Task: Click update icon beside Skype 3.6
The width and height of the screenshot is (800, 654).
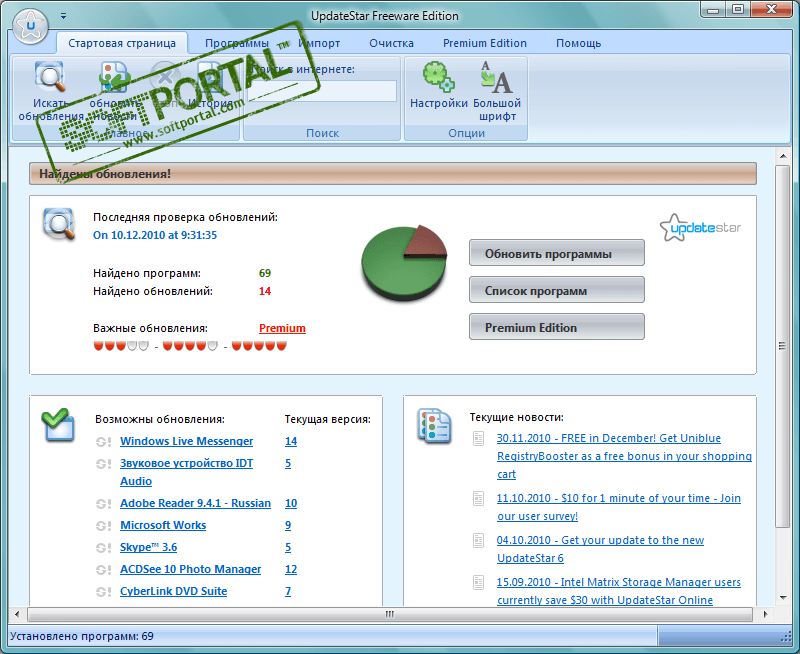Action: (x=104, y=547)
